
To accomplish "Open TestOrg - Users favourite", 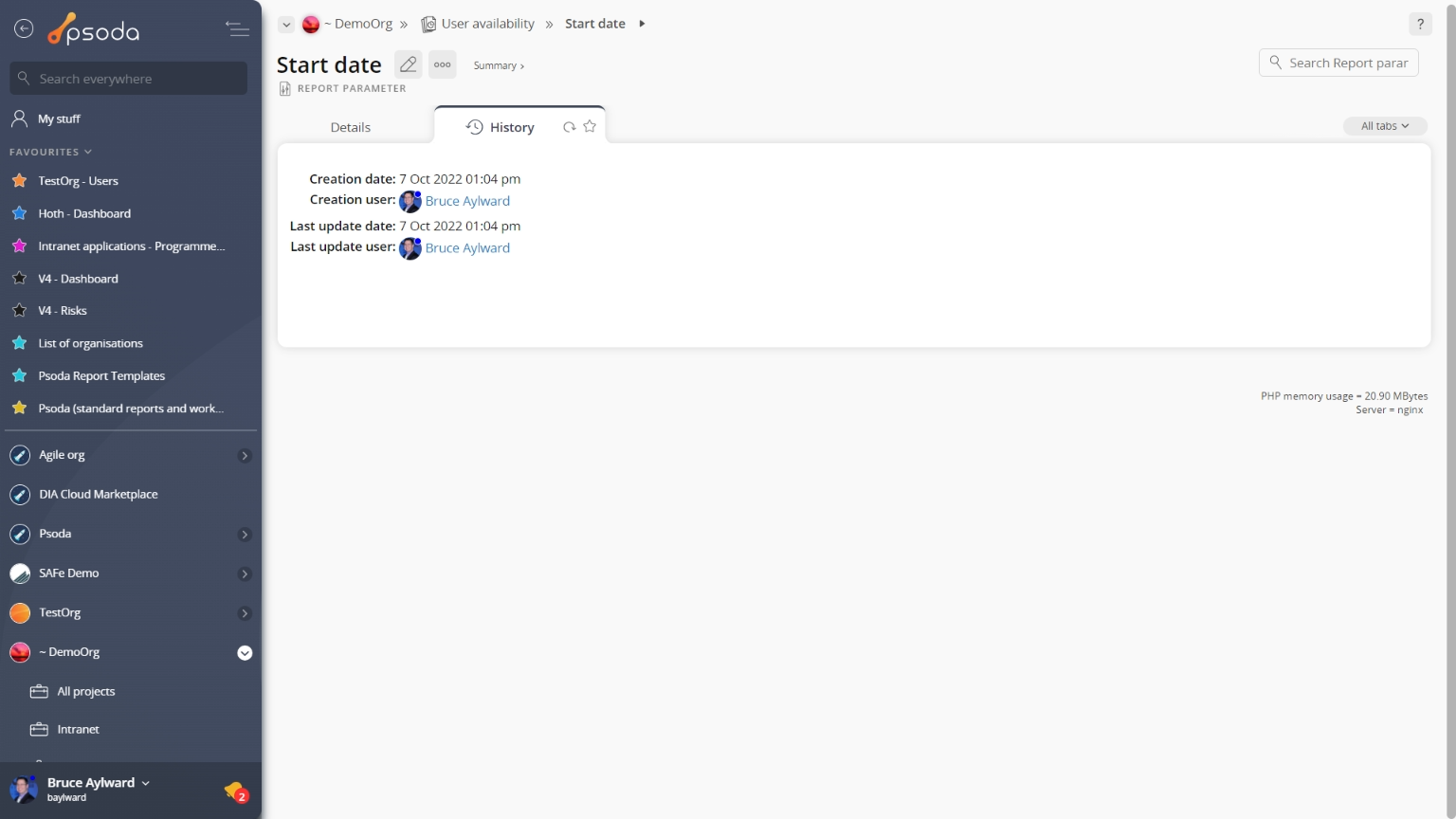I will [x=78, y=181].
